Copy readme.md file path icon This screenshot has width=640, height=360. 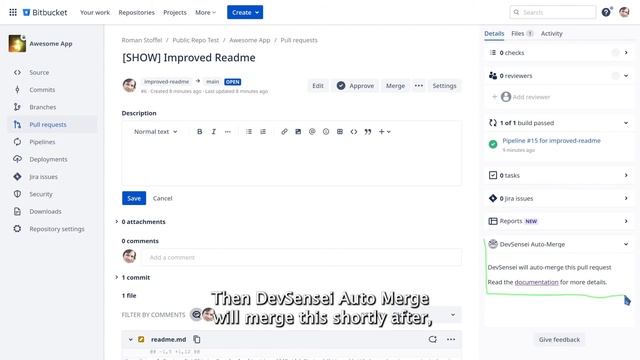click(197, 339)
